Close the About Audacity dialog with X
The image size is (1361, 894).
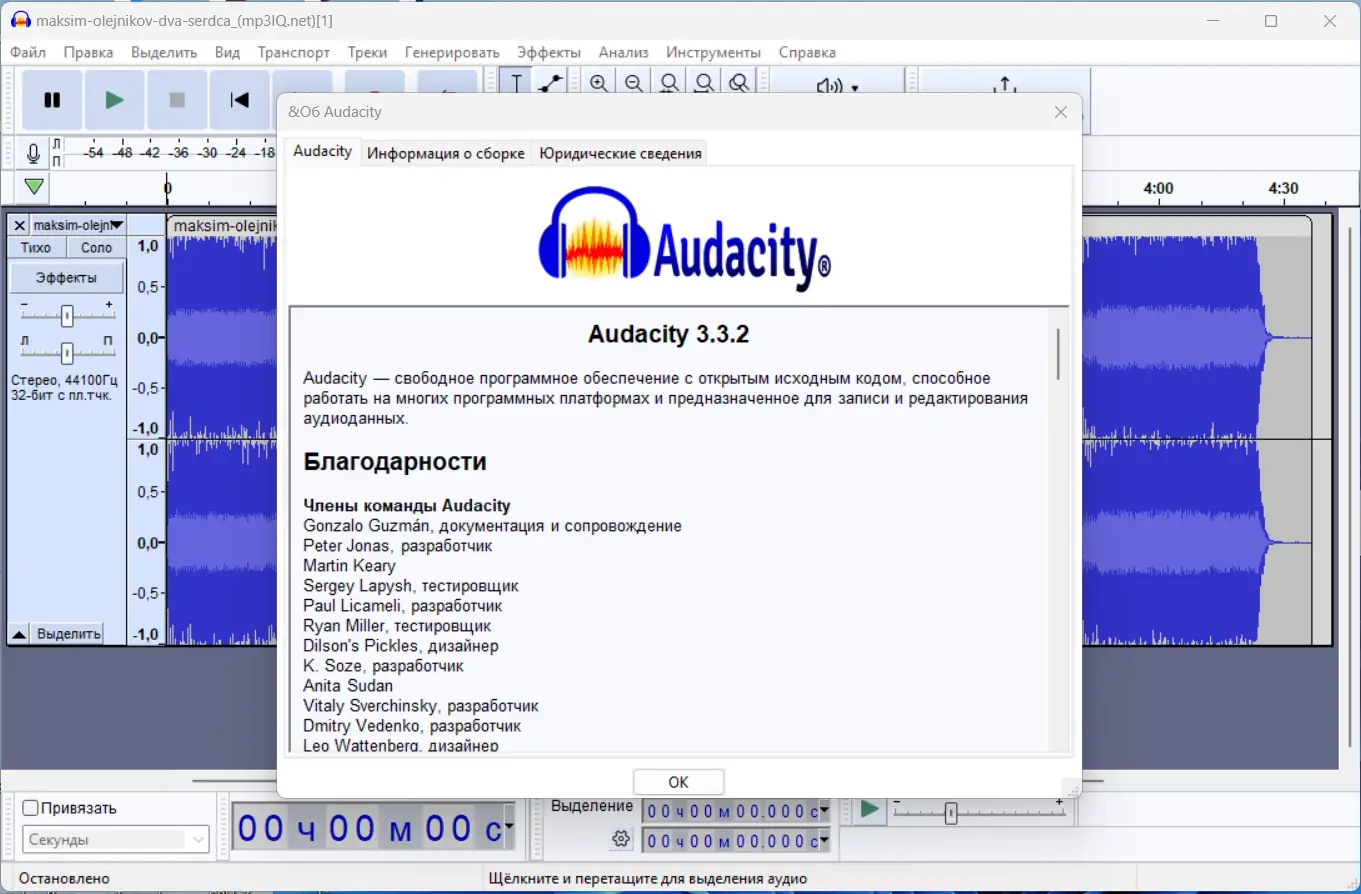(1061, 112)
